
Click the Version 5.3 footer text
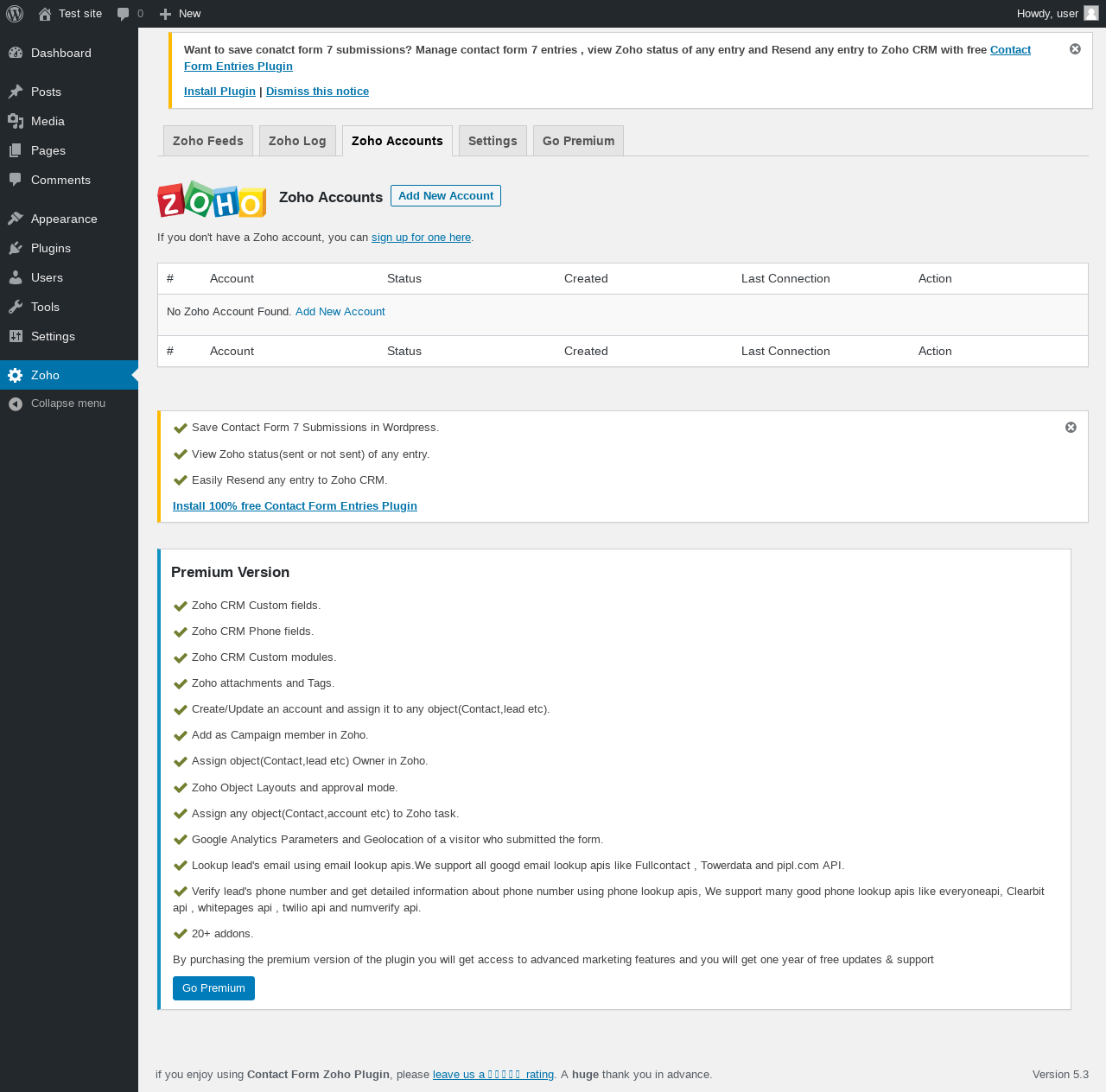coord(1060,1075)
